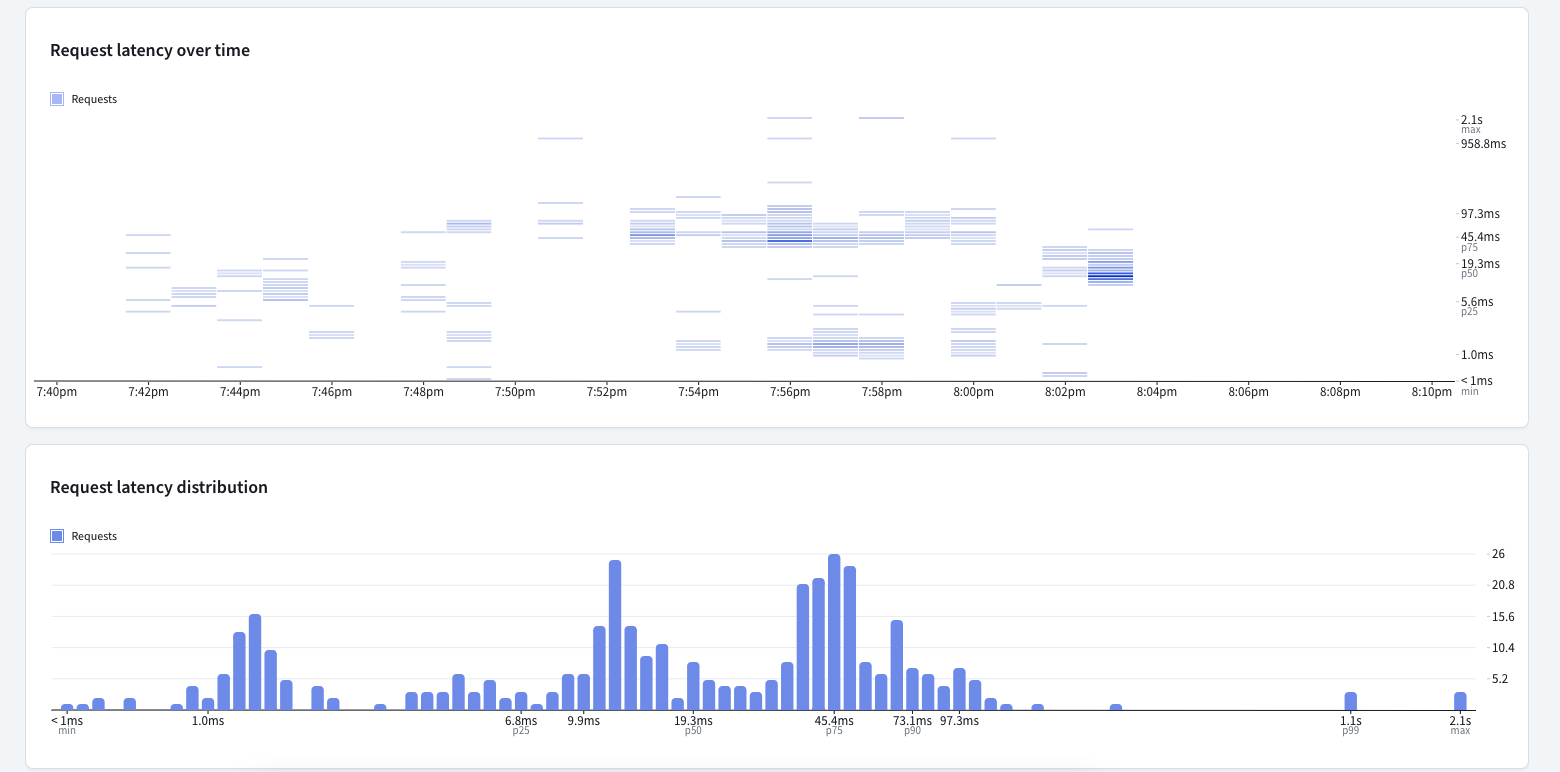This screenshot has width=1560, height=772.
Task: Open the p75 percentile marker label
Action: [1469, 247]
